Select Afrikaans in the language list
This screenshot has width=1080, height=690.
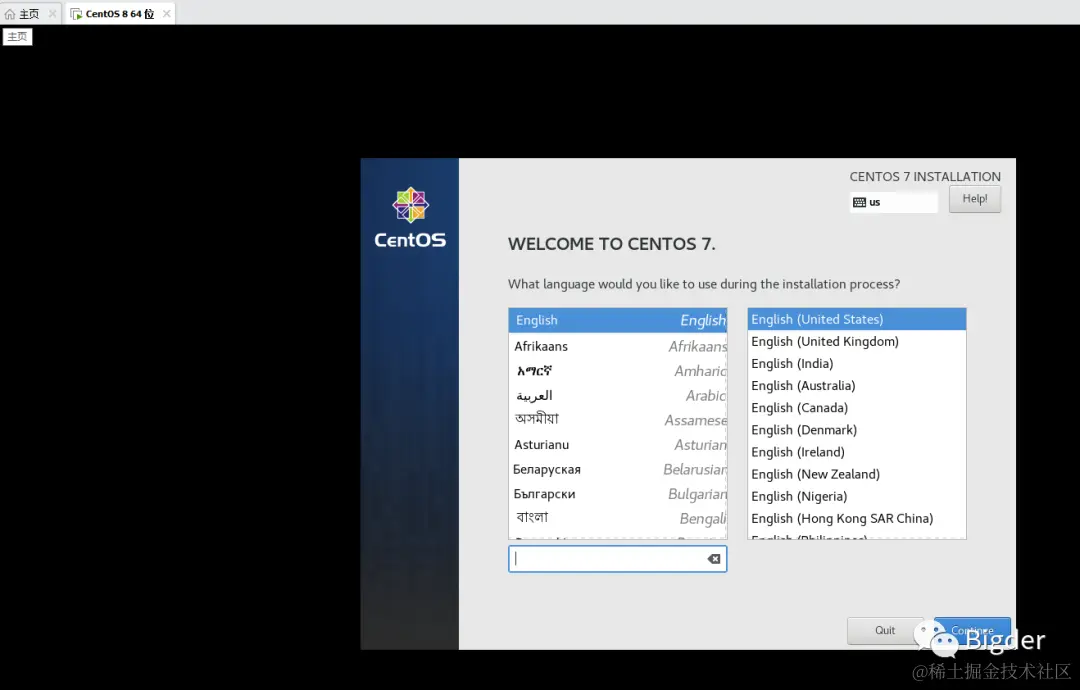618,346
